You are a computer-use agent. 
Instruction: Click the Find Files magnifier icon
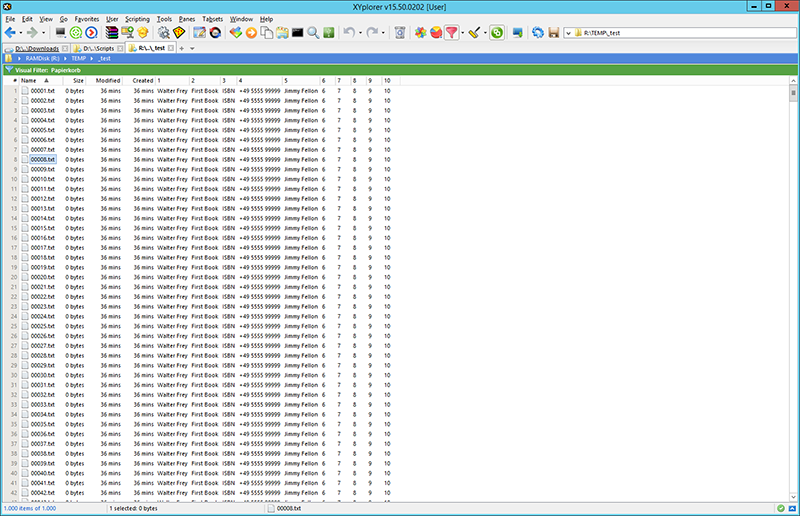313,33
